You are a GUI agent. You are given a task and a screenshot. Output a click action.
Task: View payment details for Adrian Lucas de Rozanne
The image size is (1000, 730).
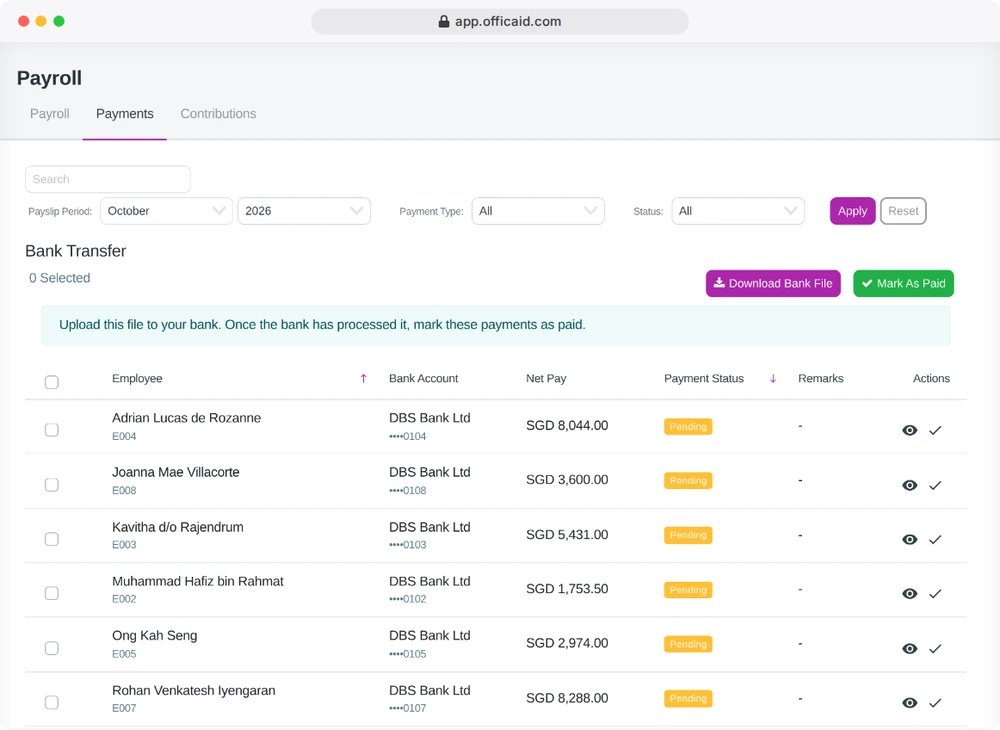[909, 430]
